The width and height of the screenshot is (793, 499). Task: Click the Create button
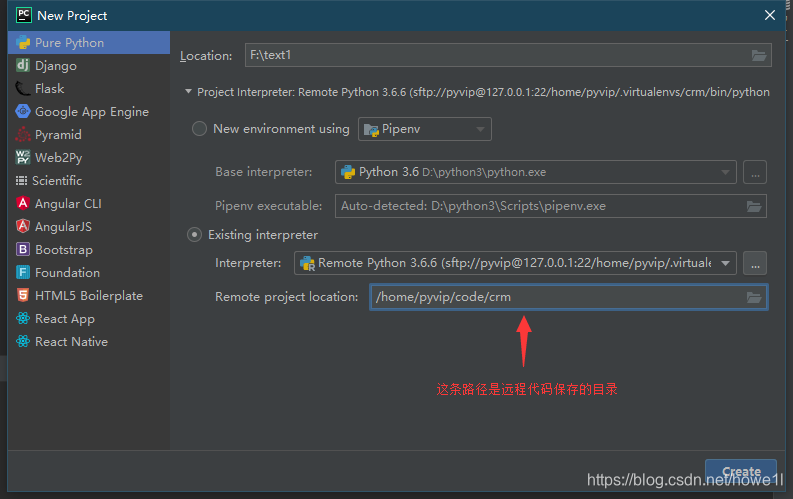pyautogui.click(x=741, y=471)
